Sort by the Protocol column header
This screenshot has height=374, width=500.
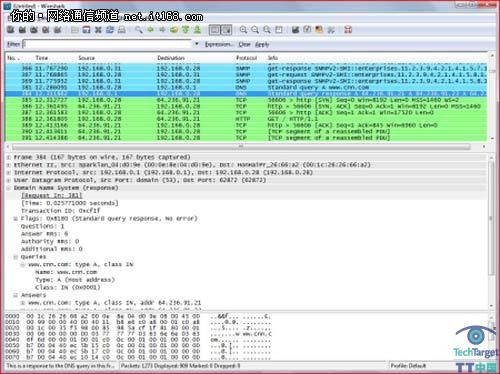pyautogui.click(x=247, y=58)
